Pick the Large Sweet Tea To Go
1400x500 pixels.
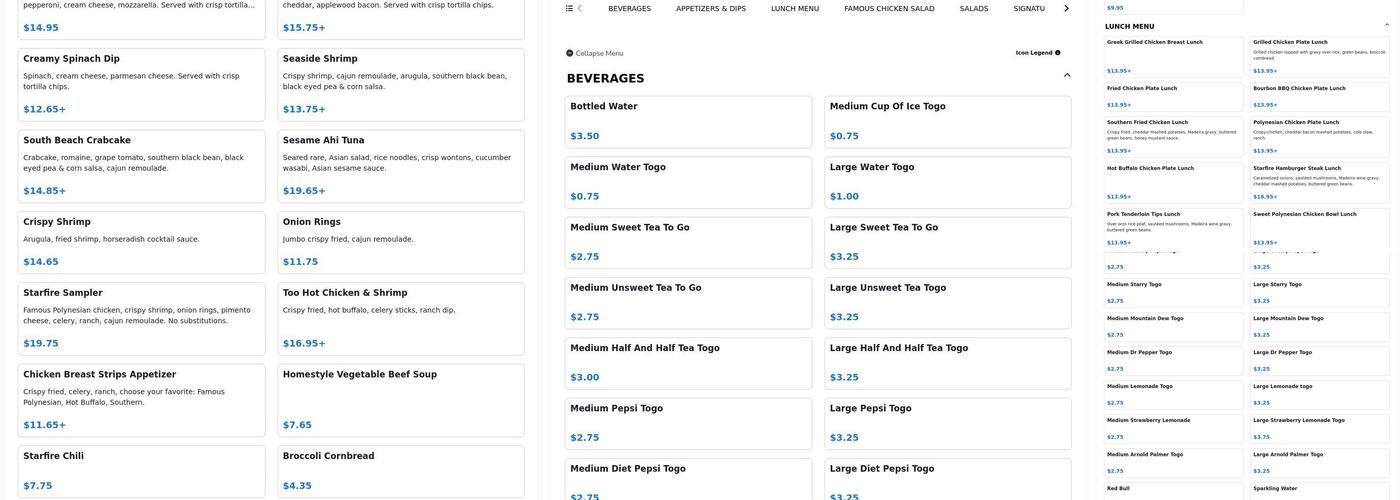[x=947, y=242]
